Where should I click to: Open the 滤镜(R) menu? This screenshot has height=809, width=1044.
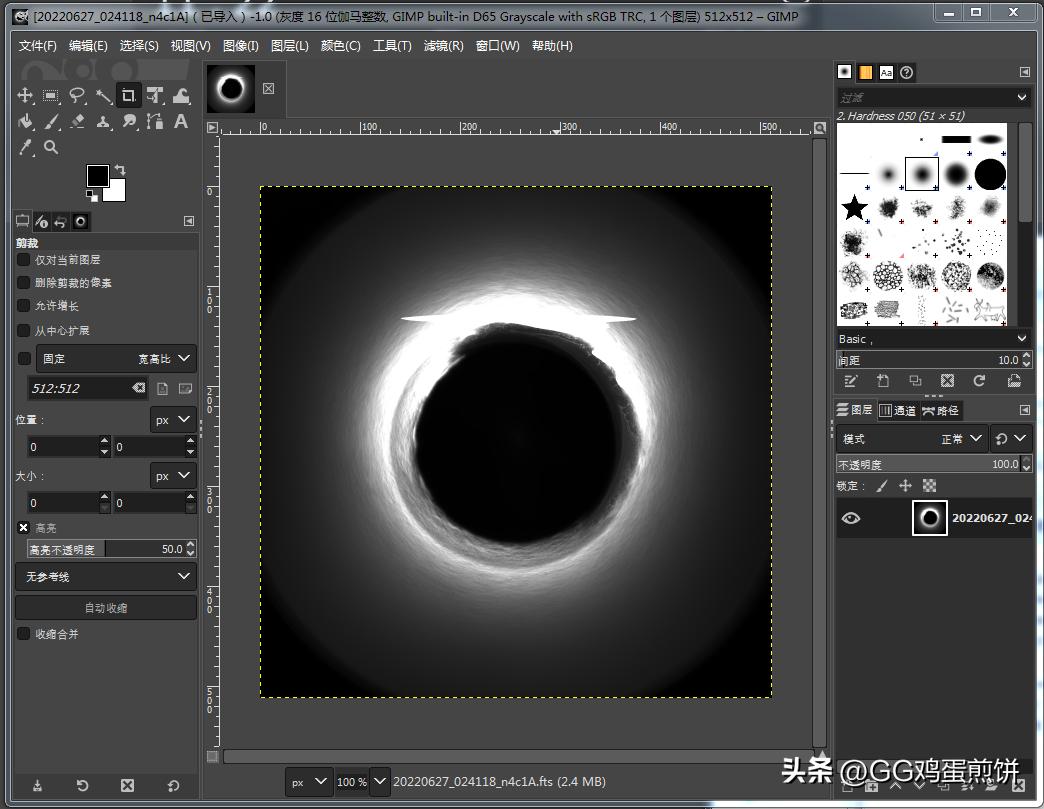443,46
